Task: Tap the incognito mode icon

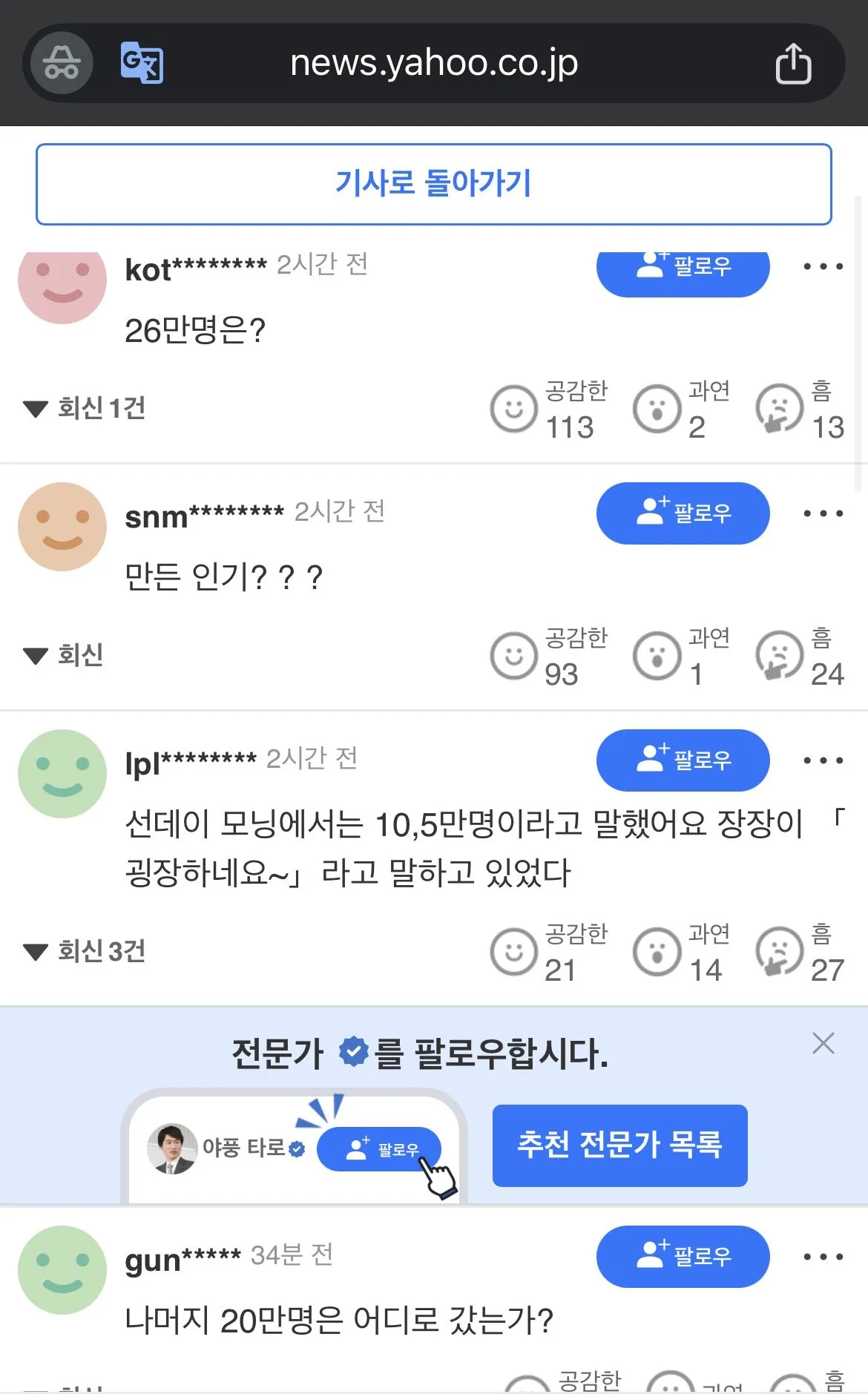Action: (x=62, y=63)
